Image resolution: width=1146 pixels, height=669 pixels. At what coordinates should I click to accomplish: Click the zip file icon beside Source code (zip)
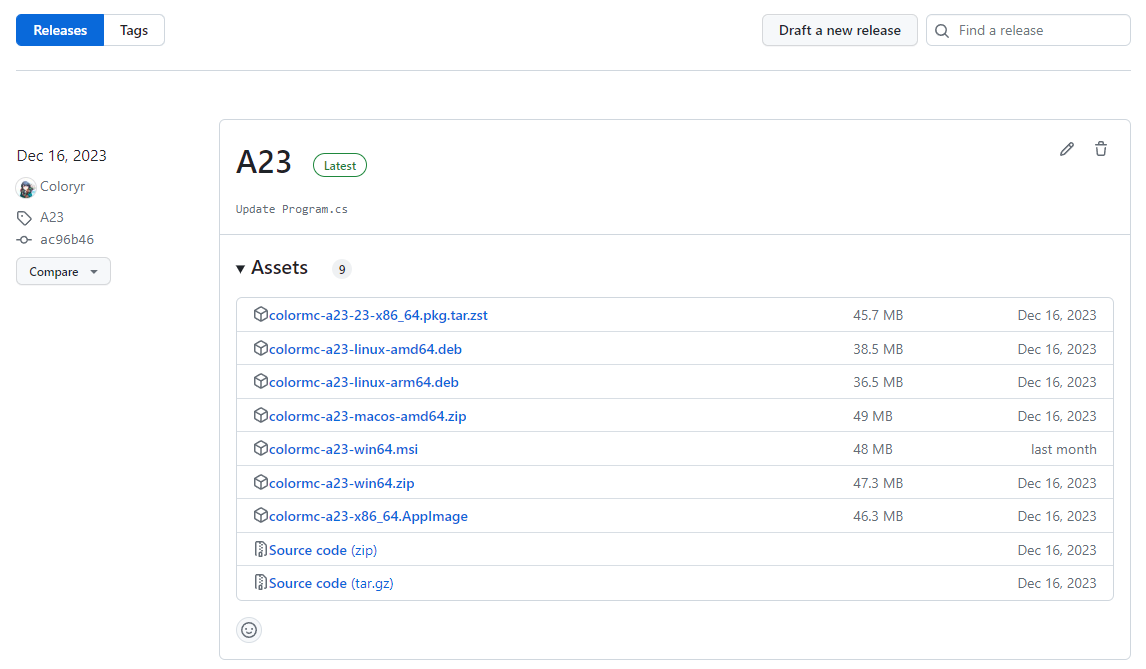[x=260, y=550]
